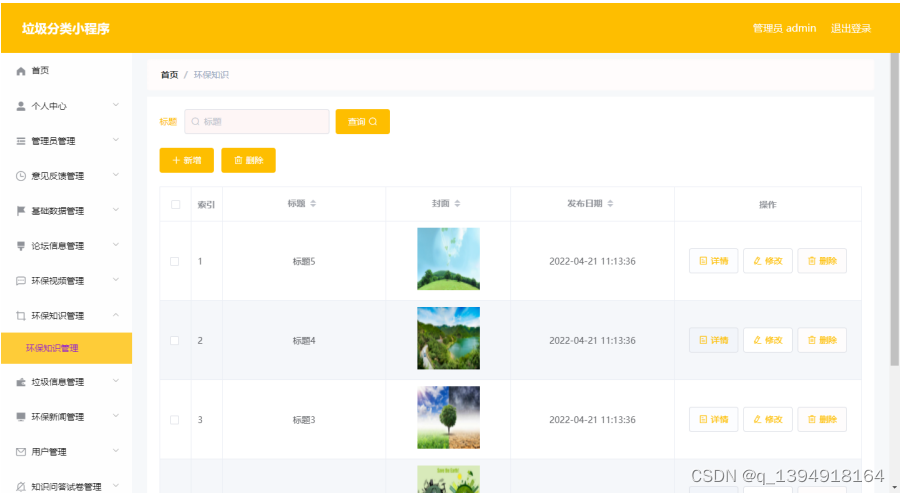Expand 环保新闻管理 chevron

click(x=115, y=416)
